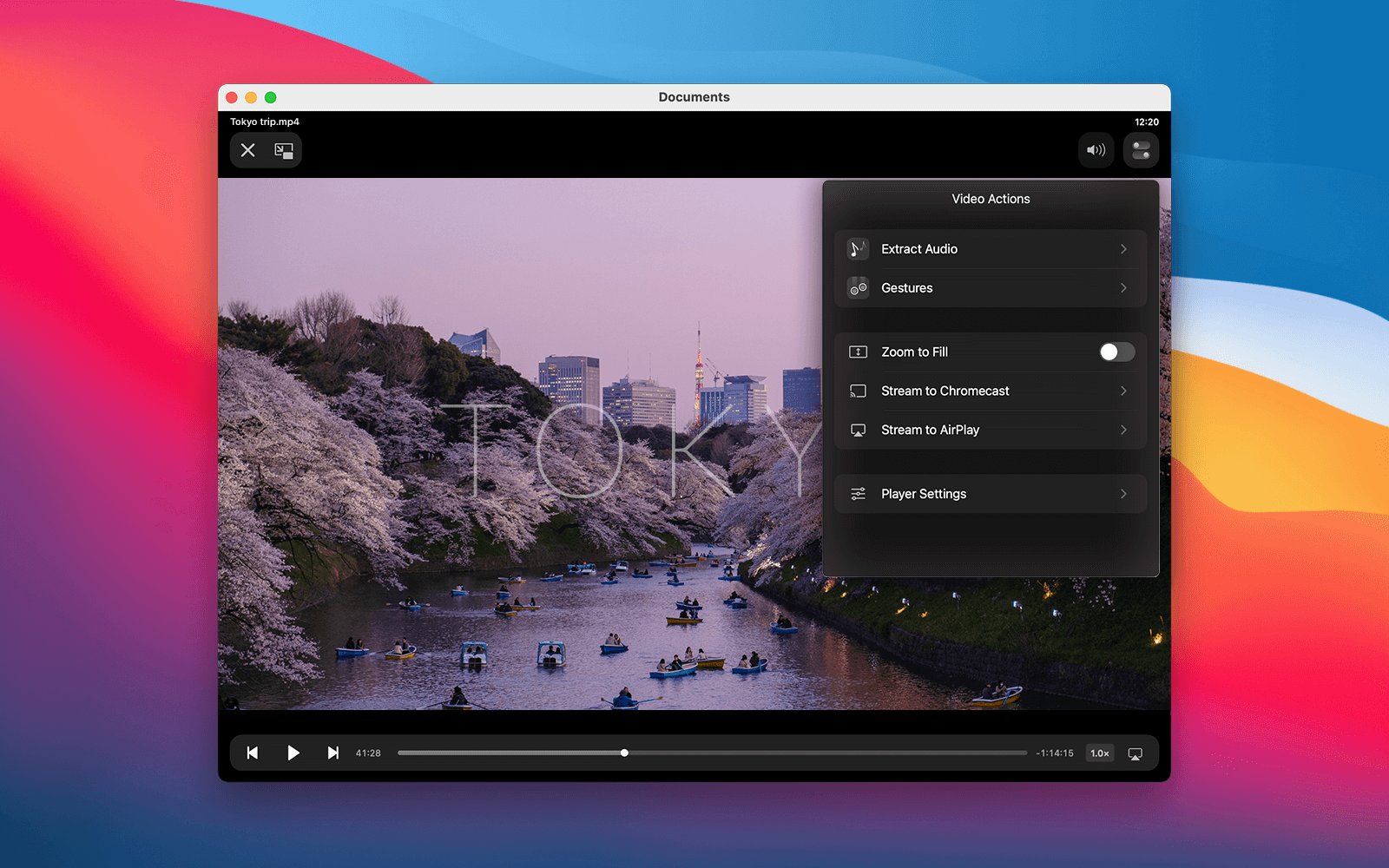This screenshot has height=868, width=1389.
Task: Mute audio using the speaker icon
Action: (1096, 150)
